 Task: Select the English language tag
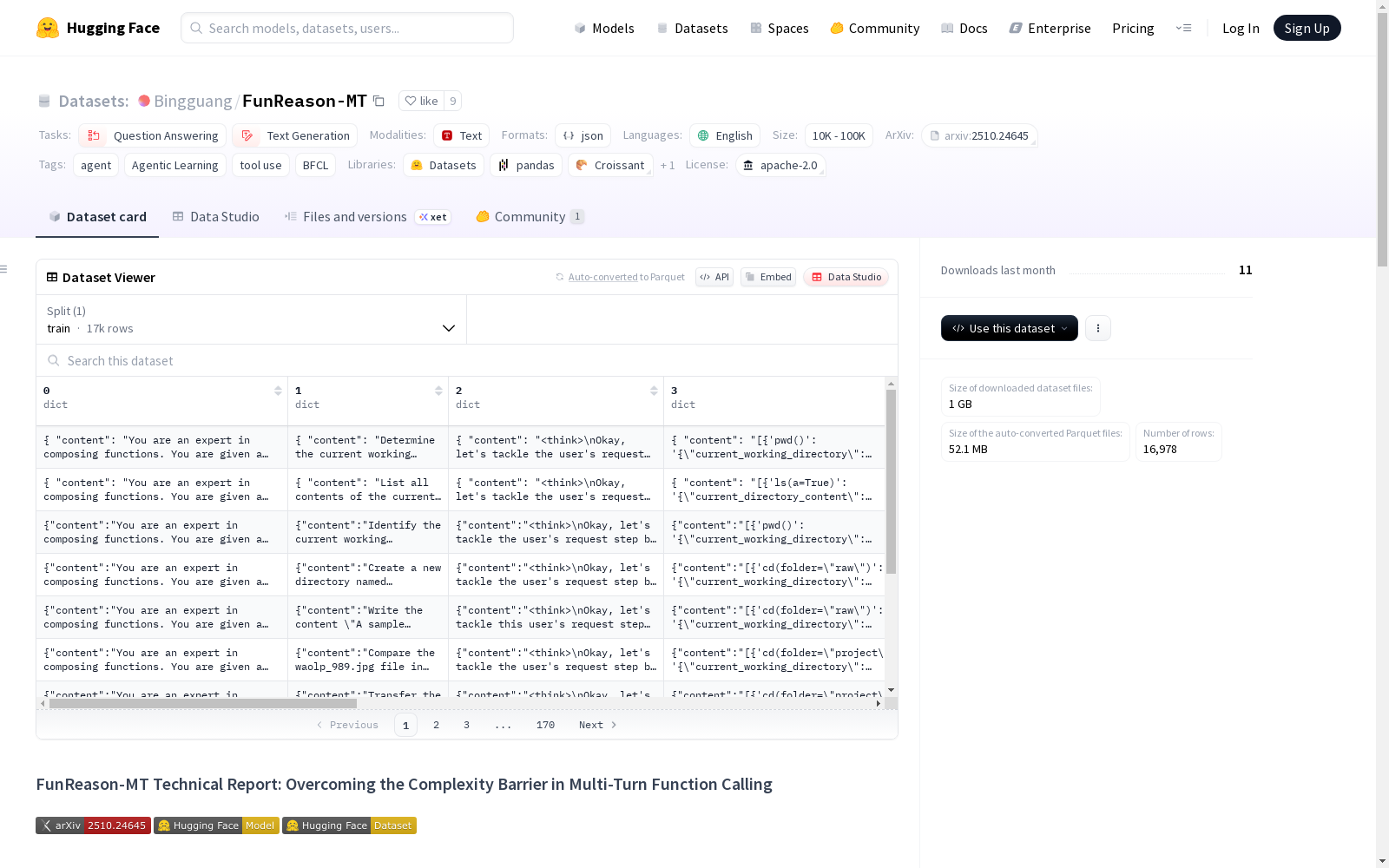(x=725, y=135)
